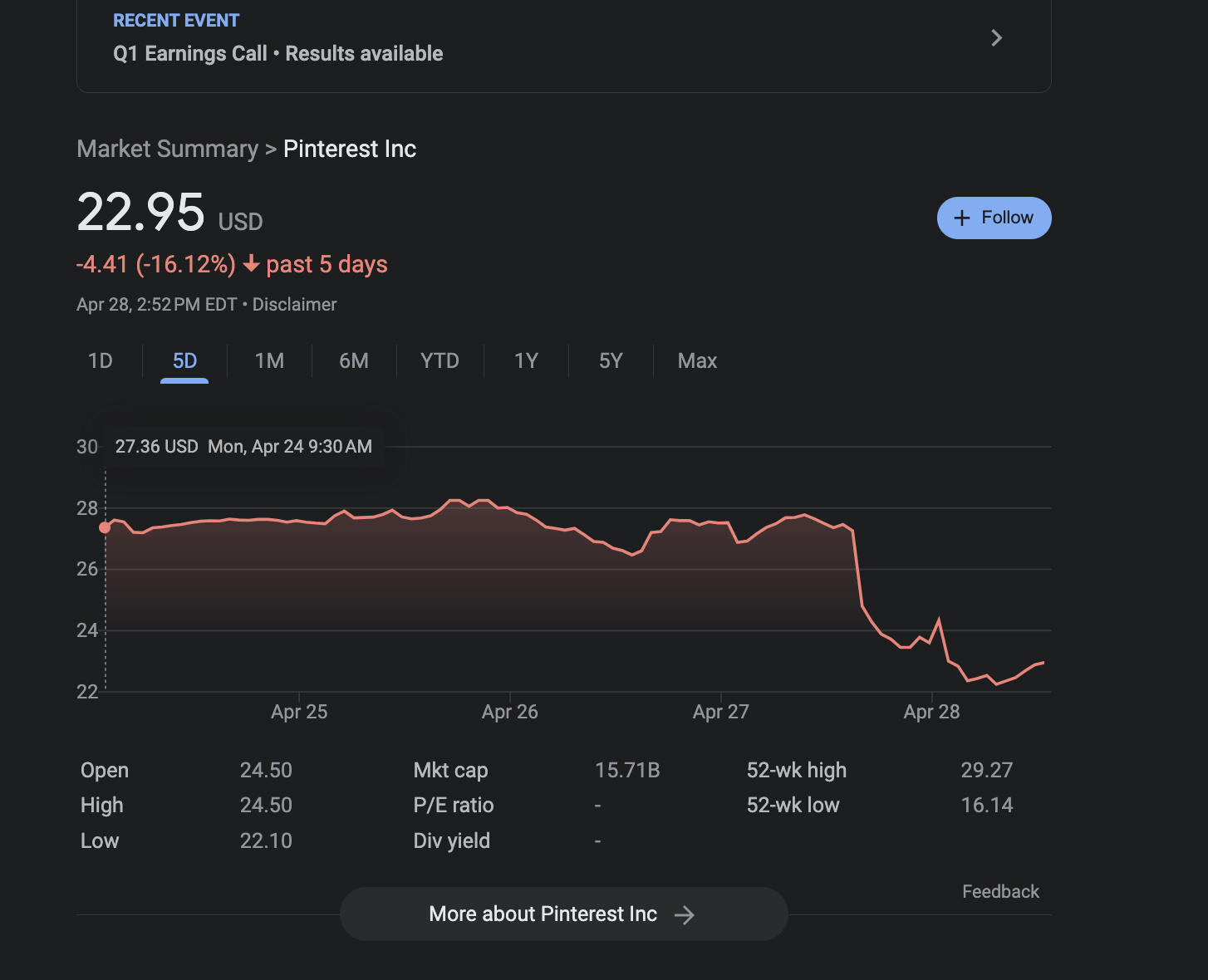The height and width of the screenshot is (980, 1208).
Task: Click the Apr 27 date on chart axis
Action: coord(720,712)
